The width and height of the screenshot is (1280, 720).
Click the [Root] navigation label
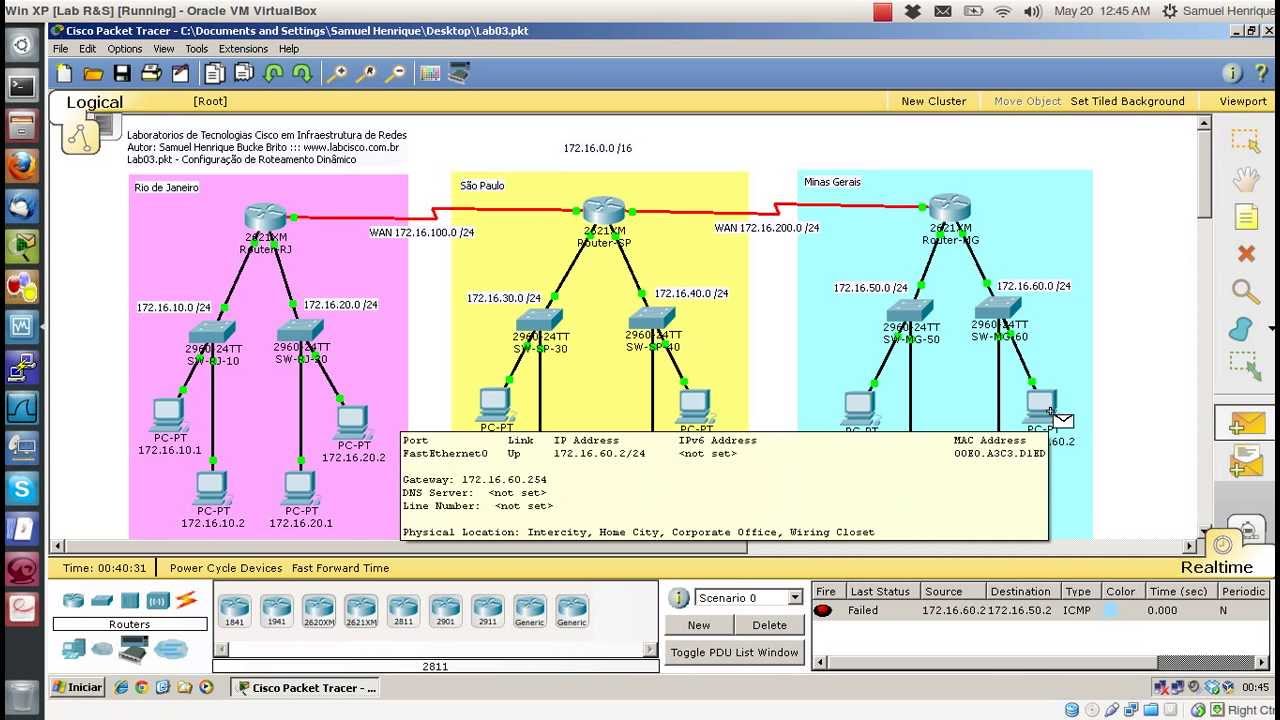pos(210,101)
